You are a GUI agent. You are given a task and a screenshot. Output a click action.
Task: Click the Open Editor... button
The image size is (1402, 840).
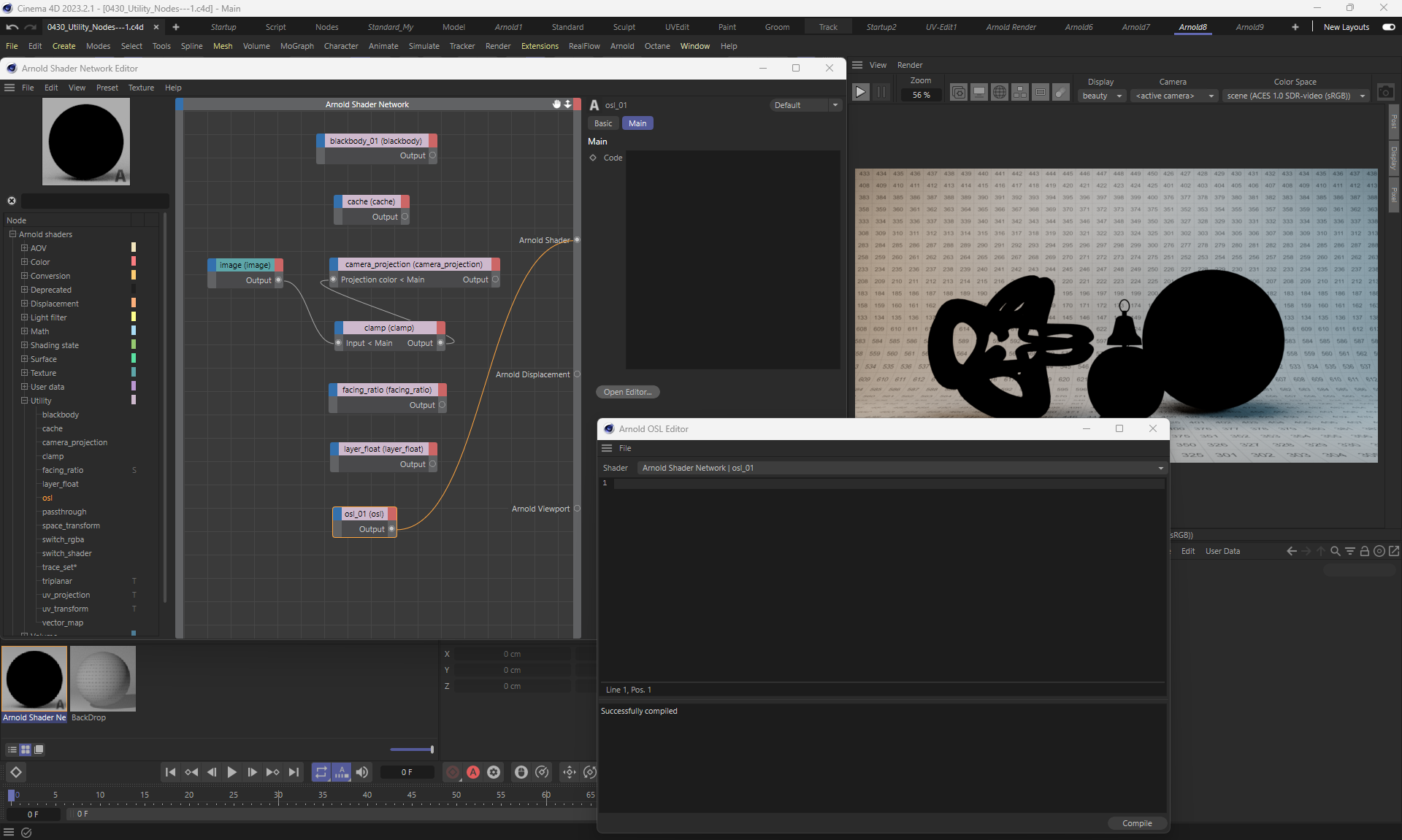(627, 392)
